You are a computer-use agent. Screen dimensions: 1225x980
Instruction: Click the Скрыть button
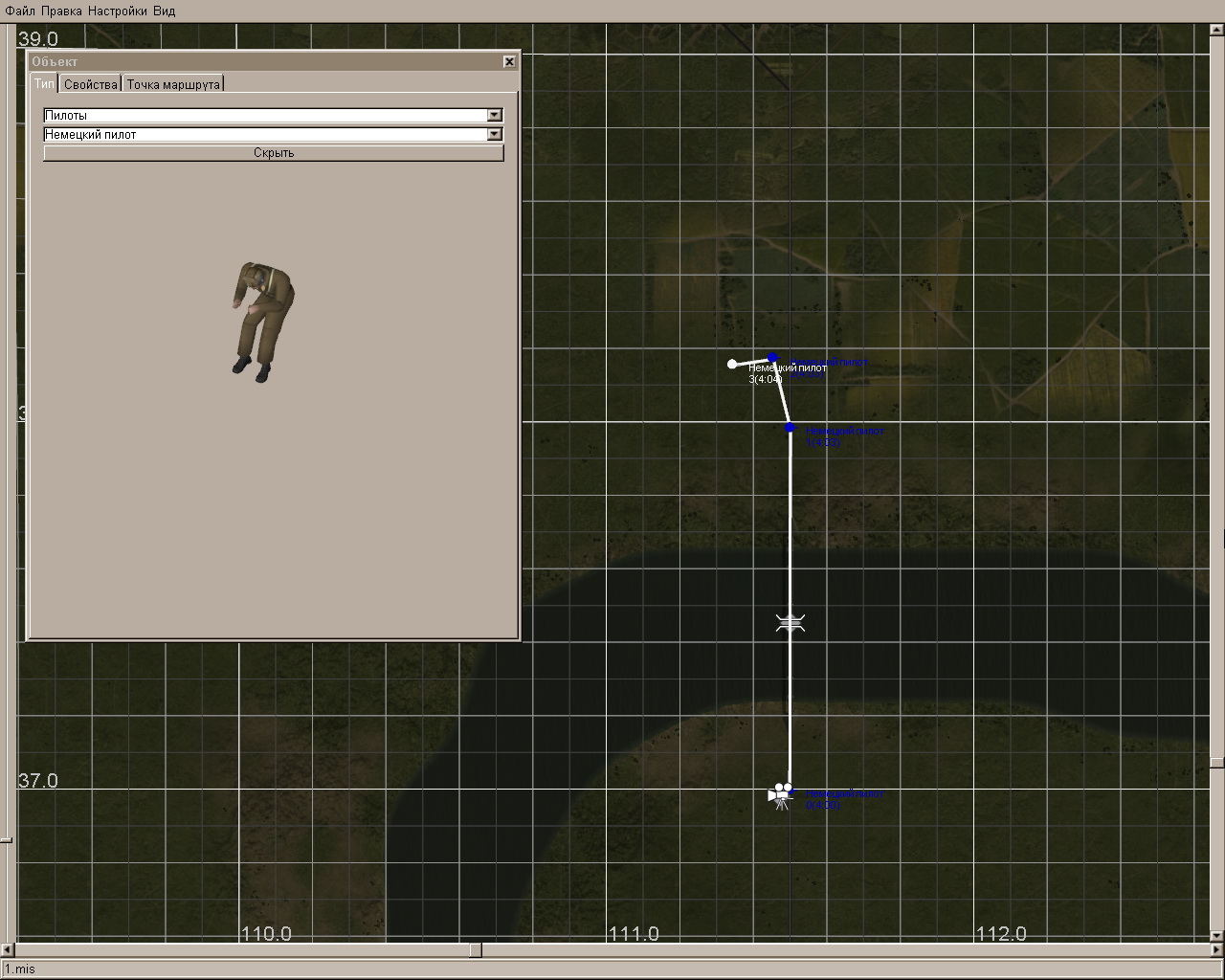pos(274,153)
